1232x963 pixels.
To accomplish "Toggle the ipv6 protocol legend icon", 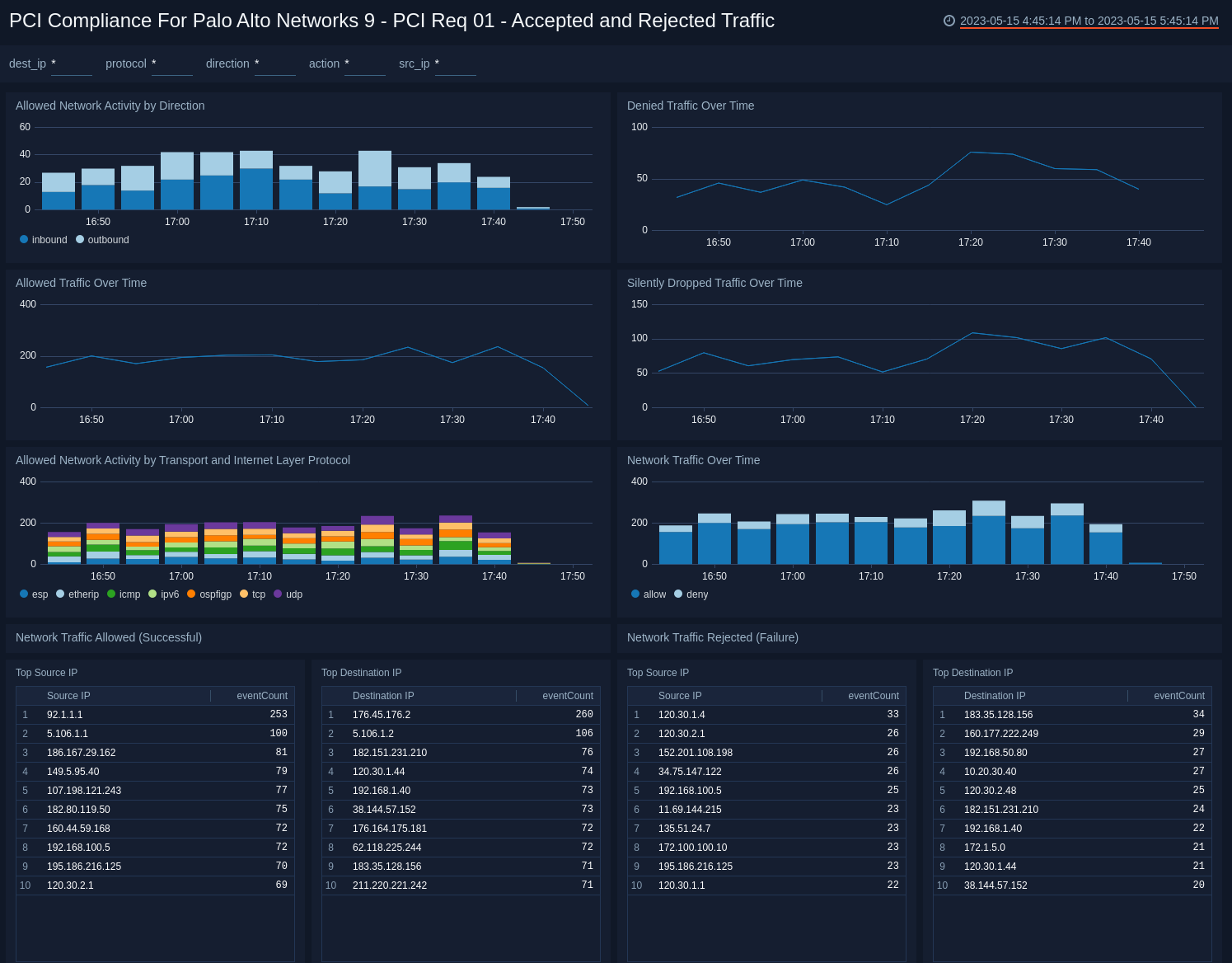I will [152, 594].
